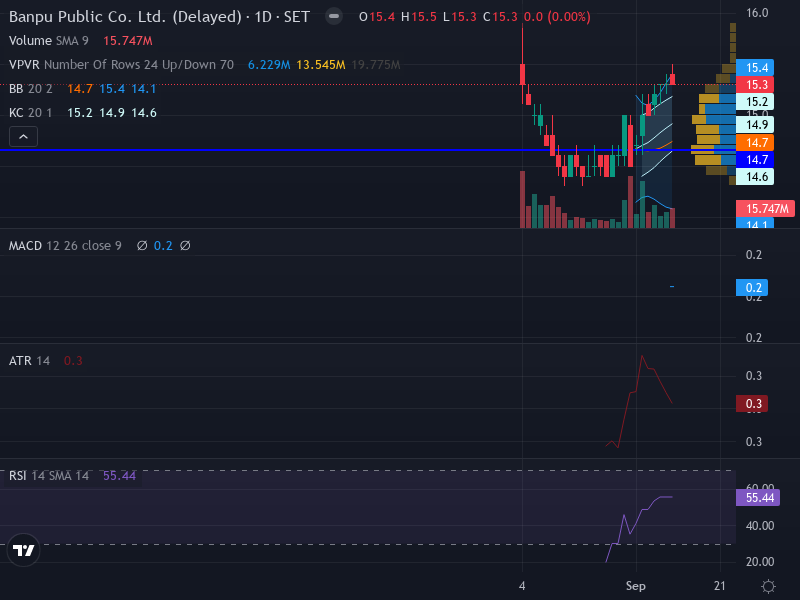The width and height of the screenshot is (800, 600).
Task: Click the Sep date on time axis
Action: [x=636, y=586]
